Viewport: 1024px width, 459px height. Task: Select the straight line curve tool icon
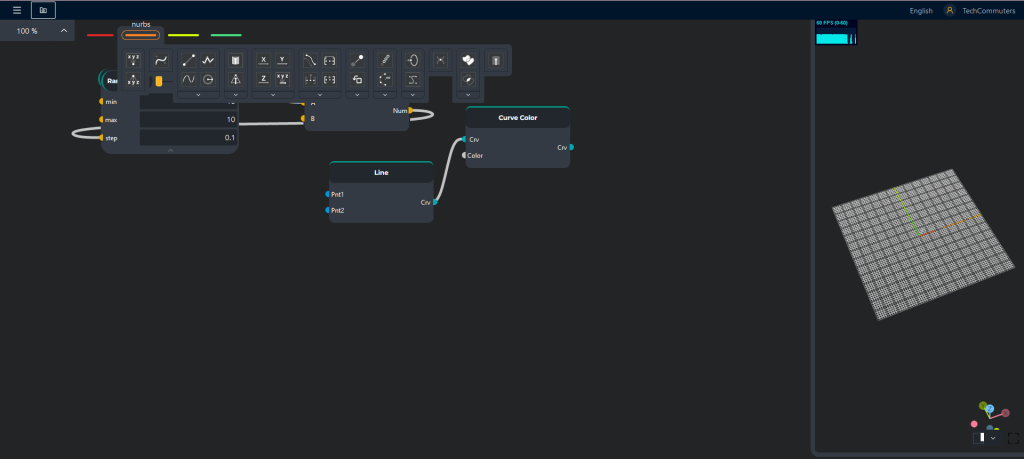coord(189,61)
